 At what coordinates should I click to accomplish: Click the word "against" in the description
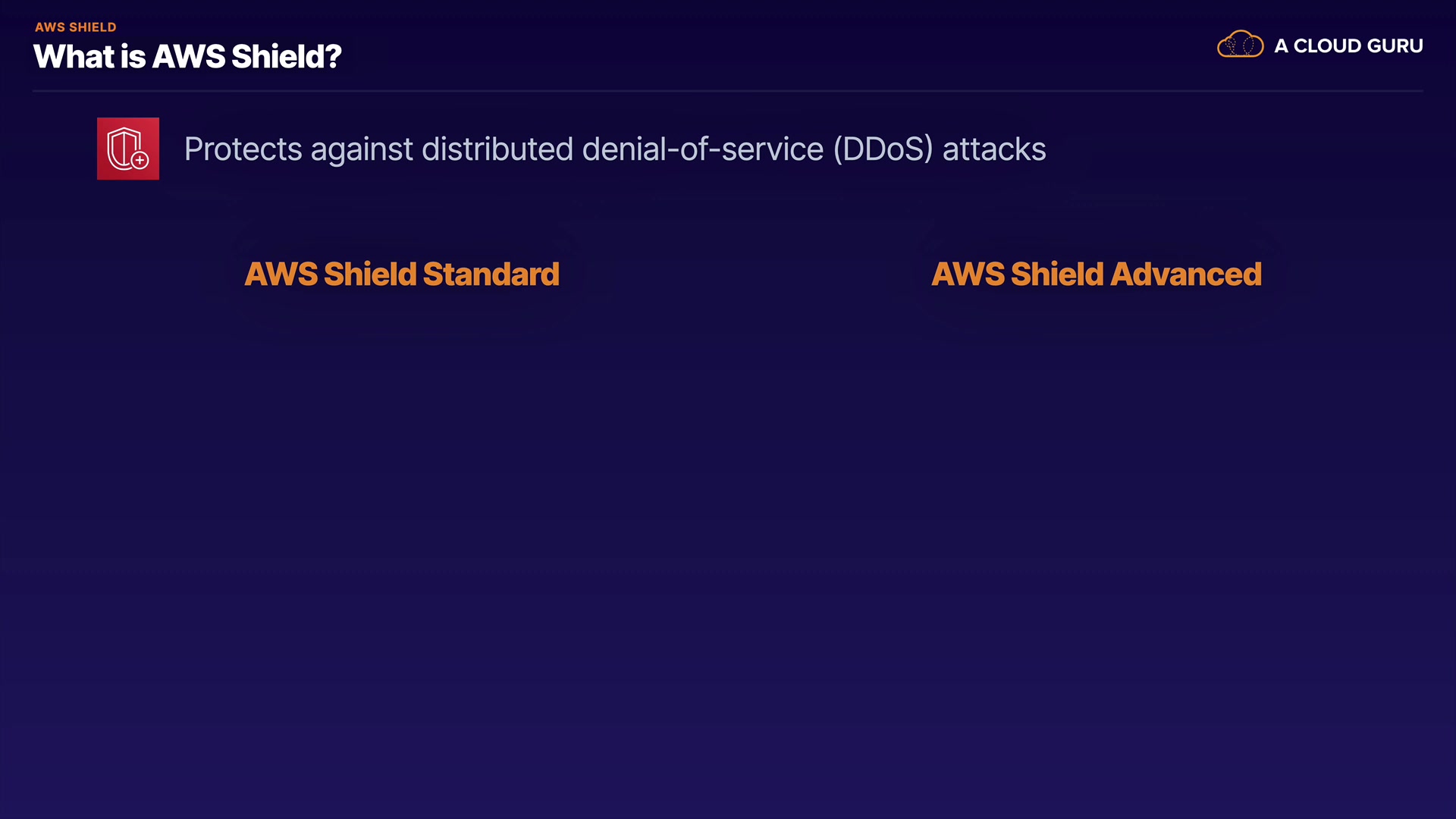point(360,151)
